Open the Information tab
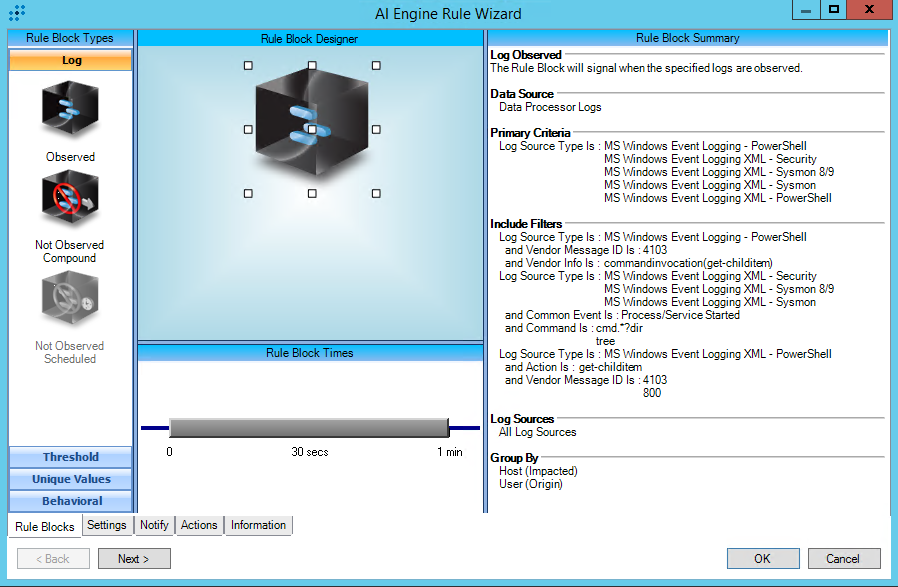This screenshot has height=587, width=898. [258, 525]
